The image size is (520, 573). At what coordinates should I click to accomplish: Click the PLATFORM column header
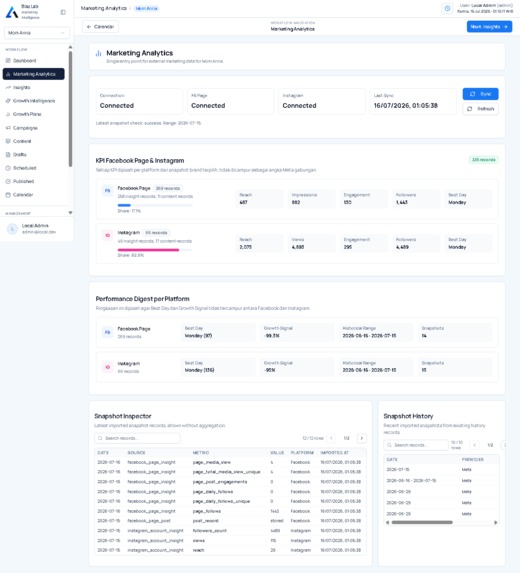tap(302, 453)
